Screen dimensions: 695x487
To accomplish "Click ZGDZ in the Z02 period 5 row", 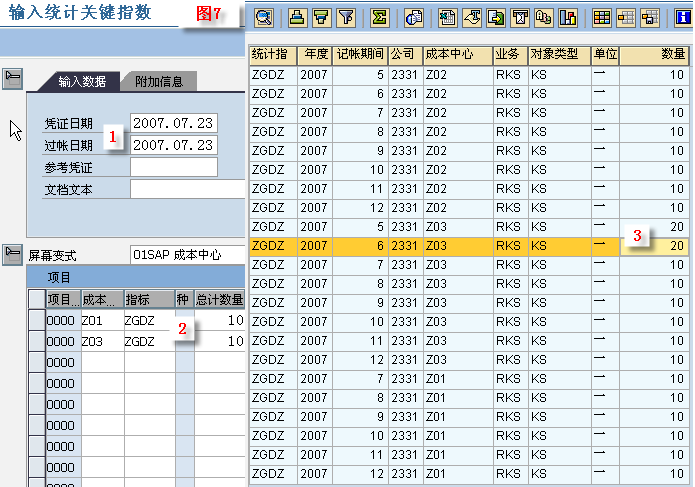I will (273, 75).
